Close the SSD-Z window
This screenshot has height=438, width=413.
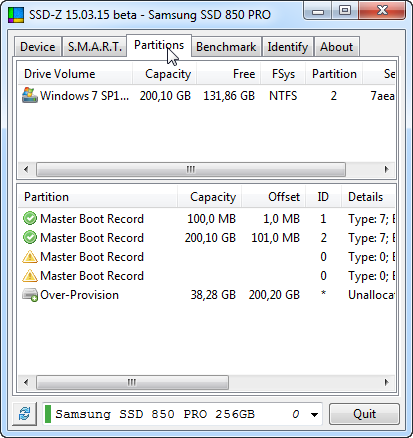[x=382, y=11]
